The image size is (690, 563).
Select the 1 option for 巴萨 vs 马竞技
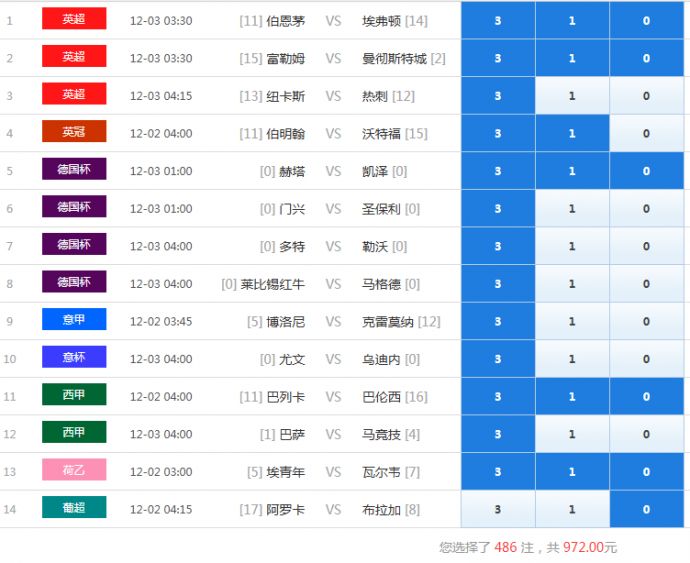tap(572, 434)
